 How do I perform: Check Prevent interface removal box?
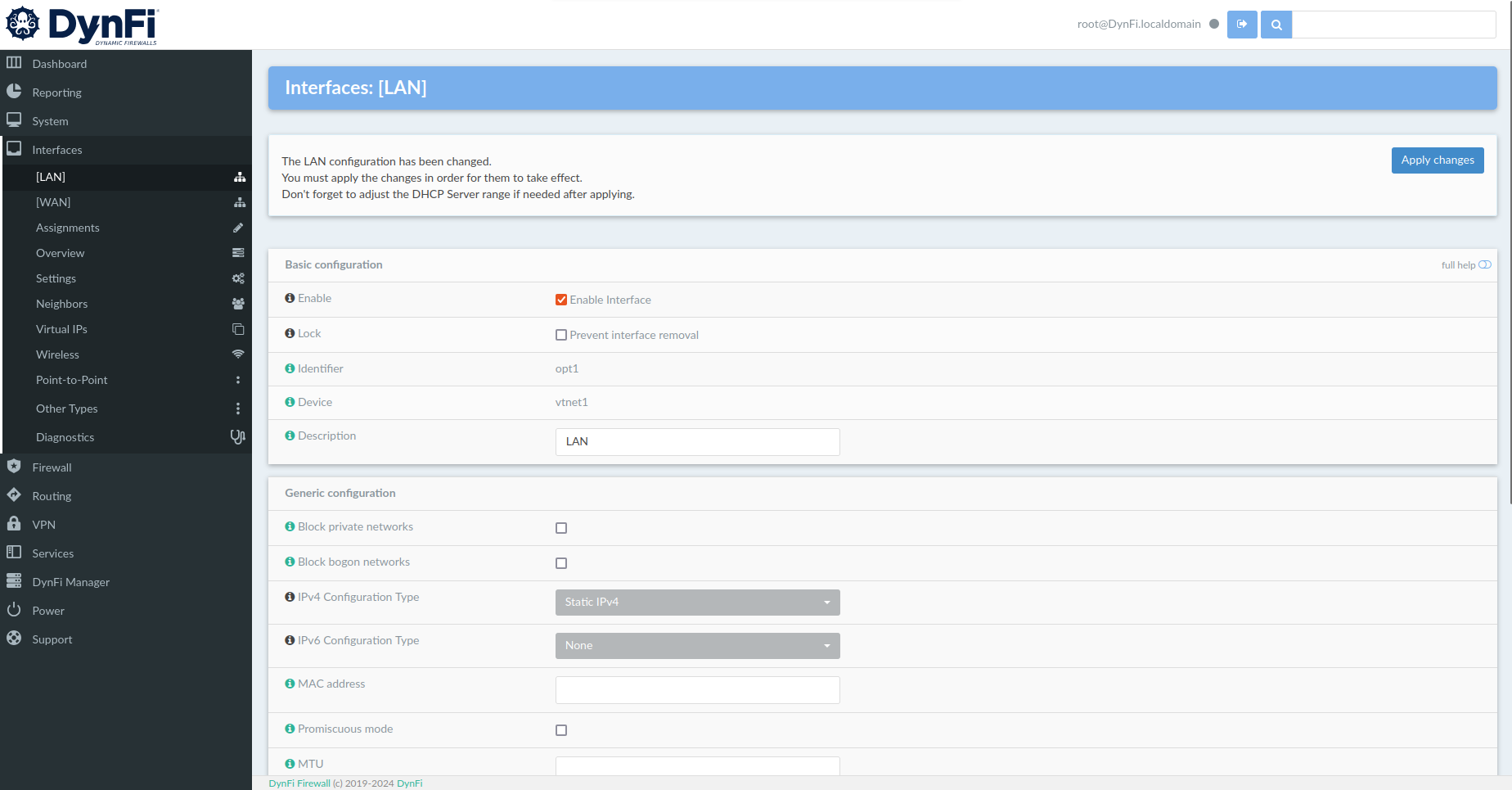561,336
